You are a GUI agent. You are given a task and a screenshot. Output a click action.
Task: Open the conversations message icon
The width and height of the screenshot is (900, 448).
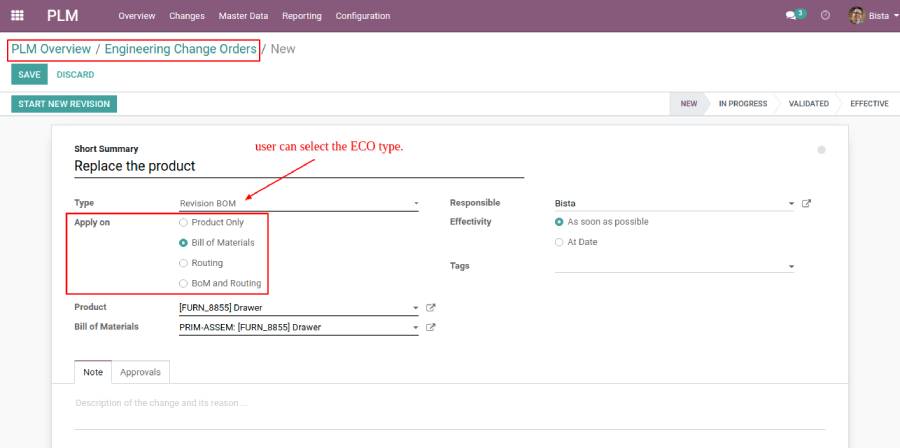[792, 16]
